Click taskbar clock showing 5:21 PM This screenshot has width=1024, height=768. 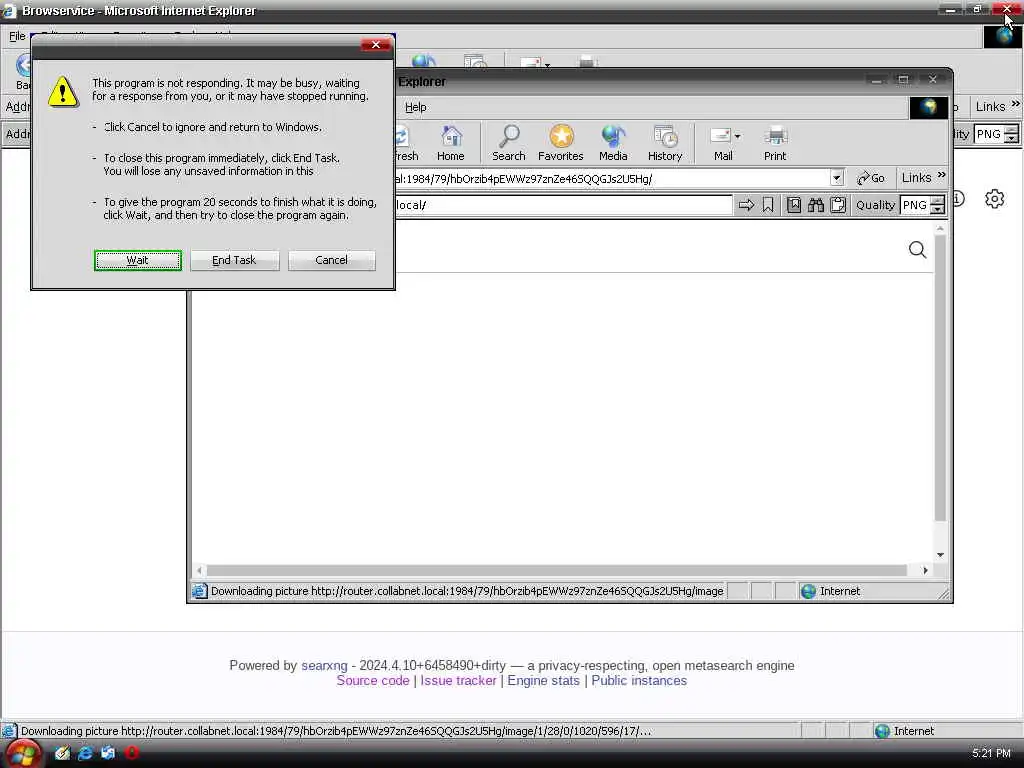pyautogui.click(x=991, y=753)
